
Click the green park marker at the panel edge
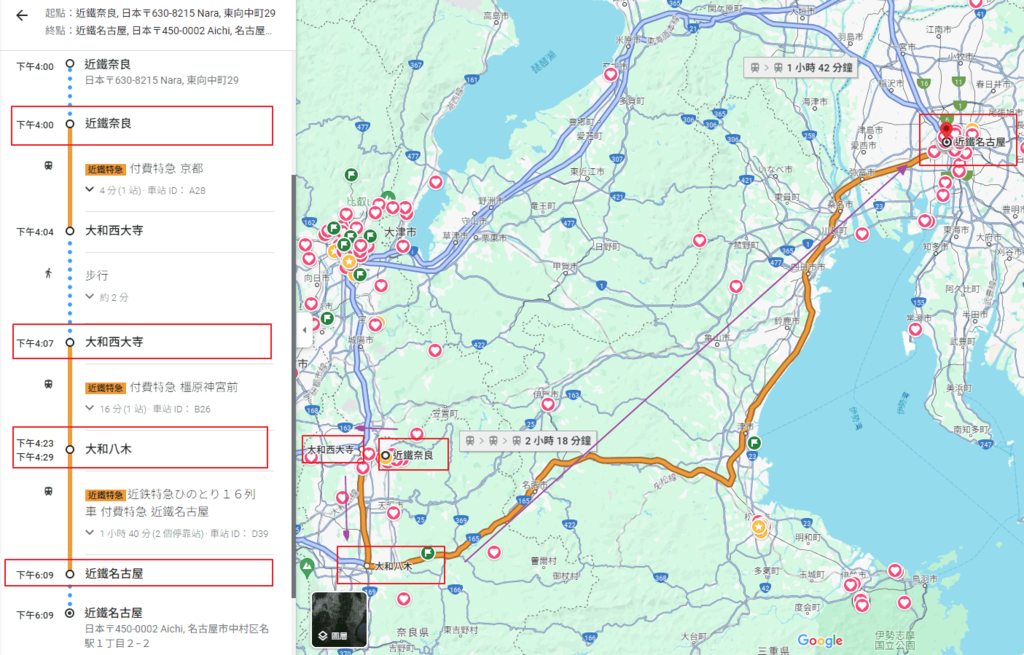[x=307, y=566]
